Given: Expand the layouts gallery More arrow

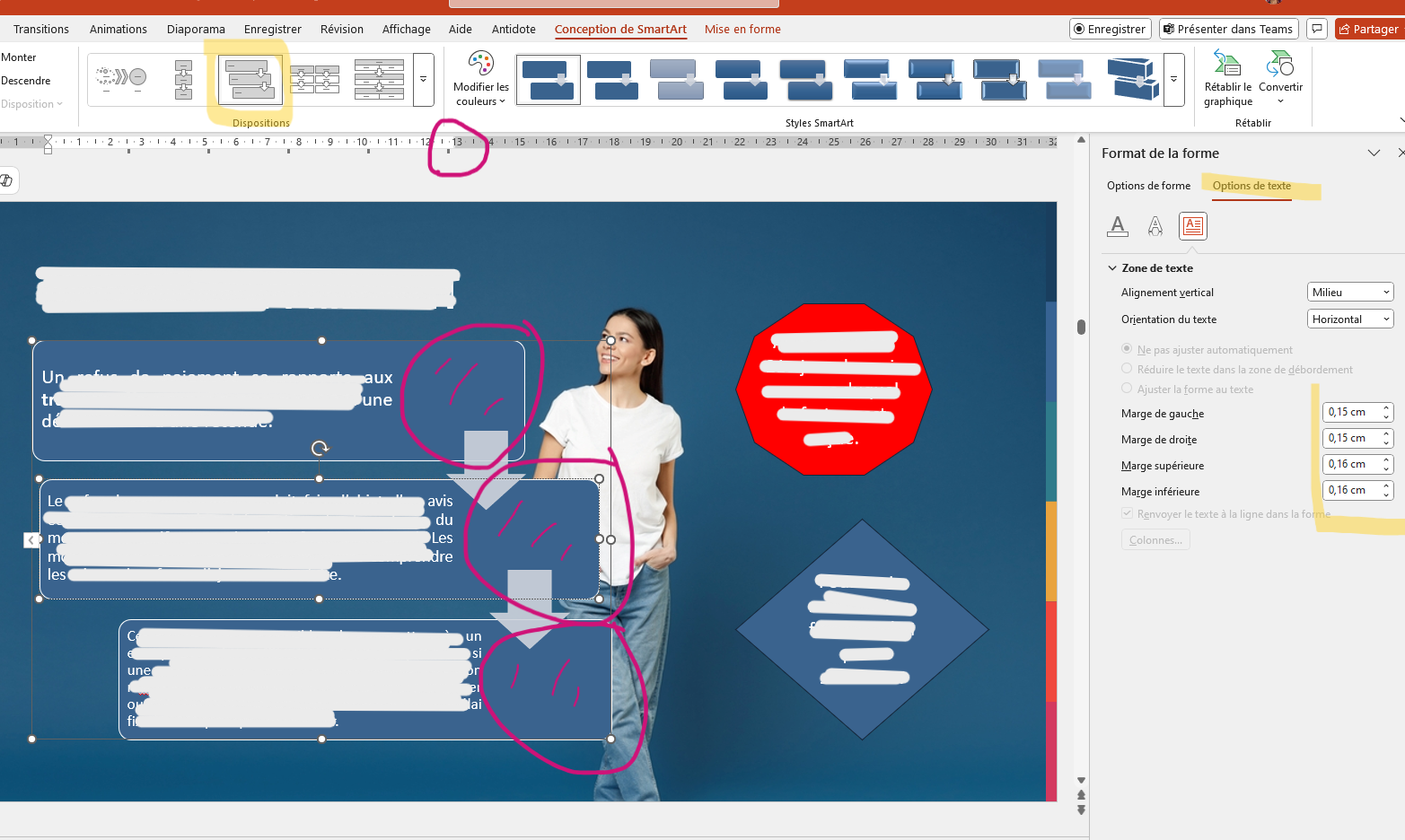Looking at the screenshot, I should click(x=424, y=80).
